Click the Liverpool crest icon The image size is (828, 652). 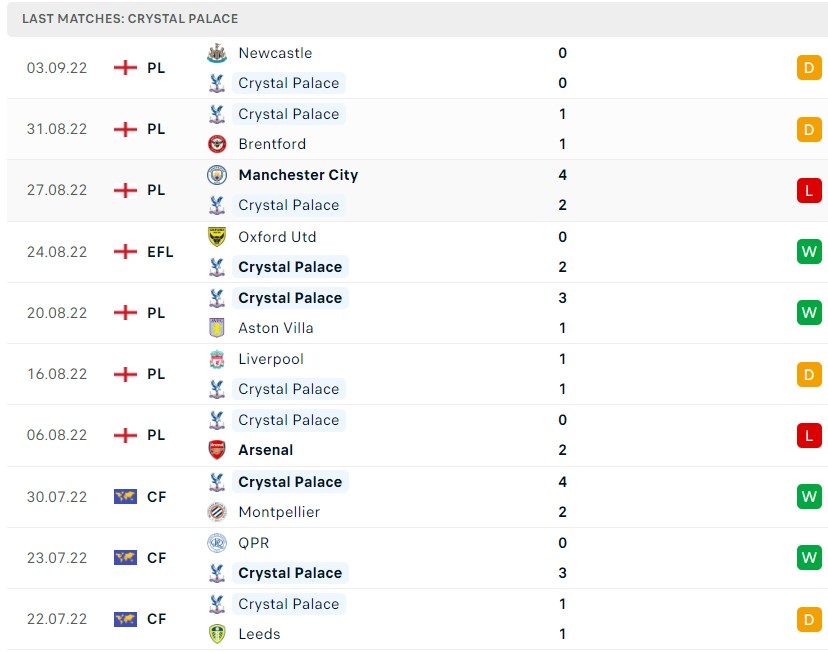pyautogui.click(x=217, y=358)
